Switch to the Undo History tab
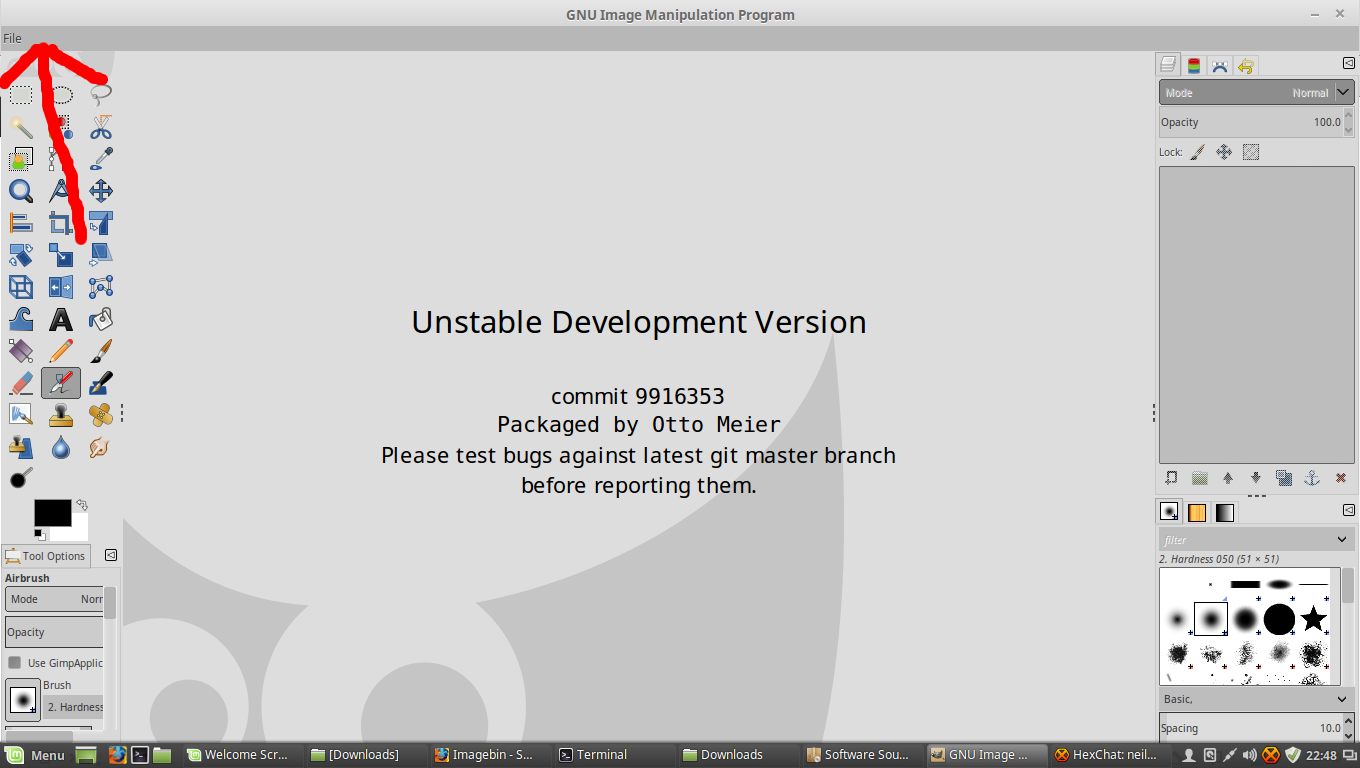1360x768 pixels. pyautogui.click(x=1246, y=66)
